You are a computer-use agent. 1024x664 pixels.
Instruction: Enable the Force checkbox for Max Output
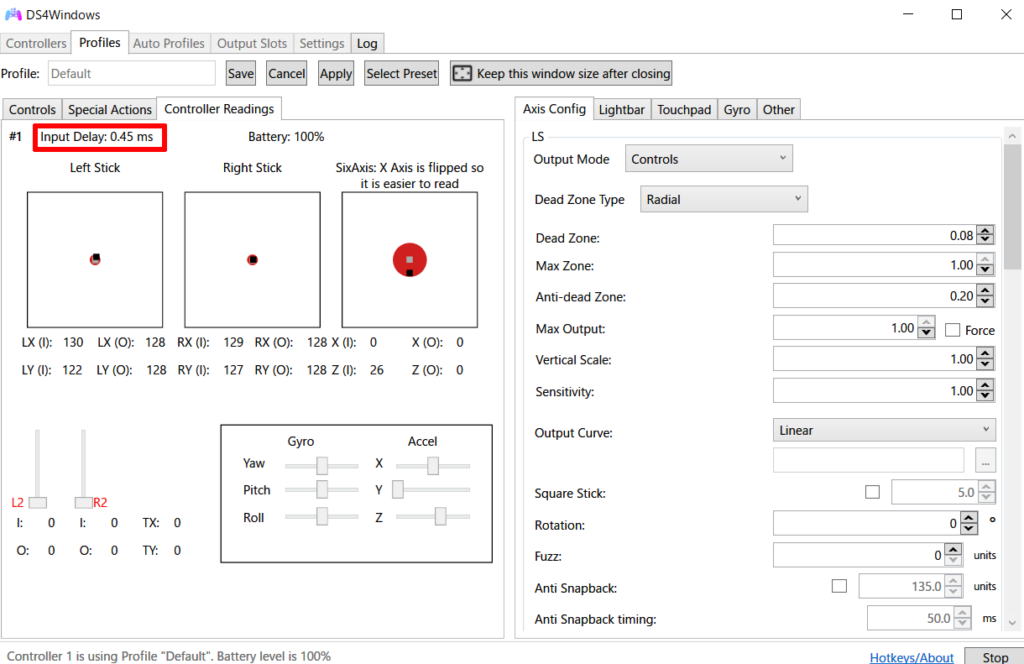(x=953, y=330)
